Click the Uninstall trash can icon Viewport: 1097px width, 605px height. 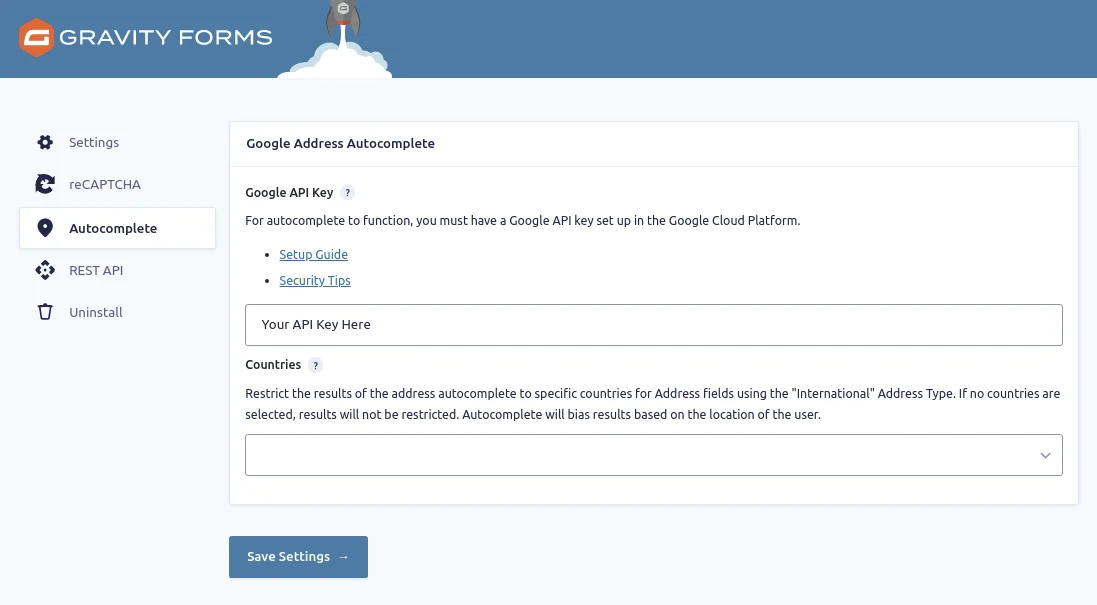[x=45, y=312]
